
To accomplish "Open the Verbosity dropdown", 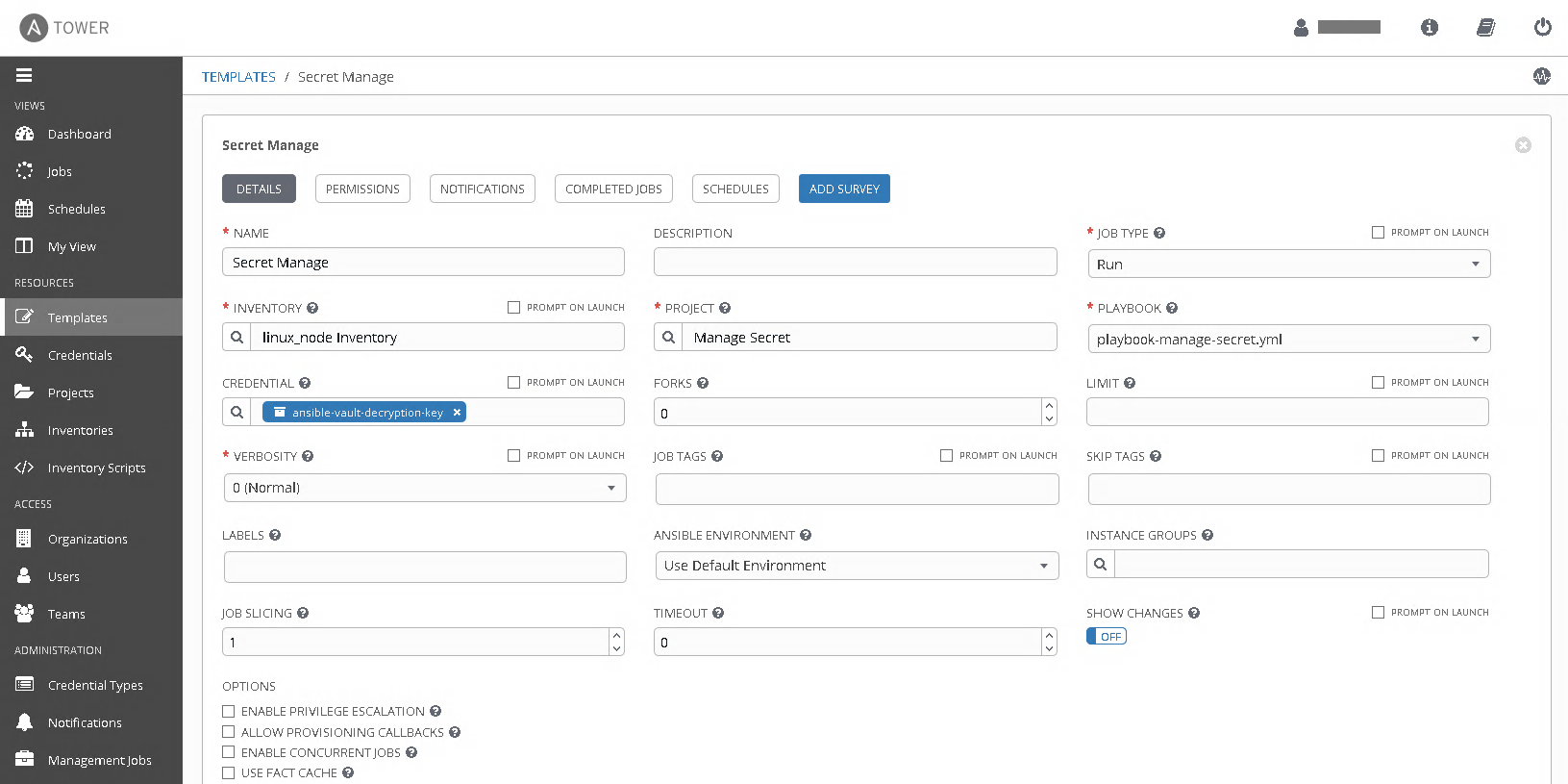I will [x=424, y=488].
